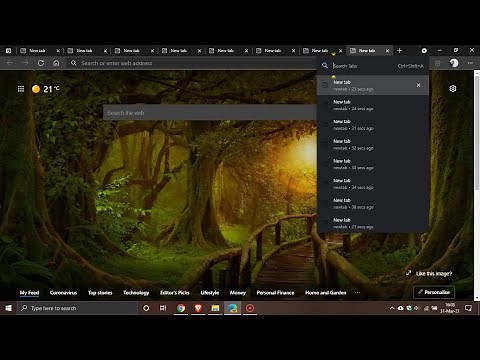Open the red screen recorder taskbar icon
Screen dimensions: 480x360
tap(250, 308)
